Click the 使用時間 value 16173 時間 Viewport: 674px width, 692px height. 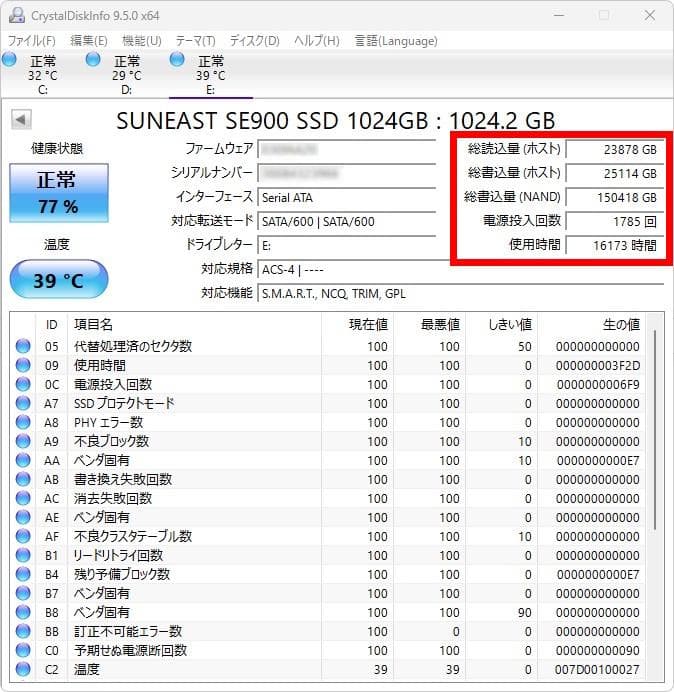pos(615,245)
